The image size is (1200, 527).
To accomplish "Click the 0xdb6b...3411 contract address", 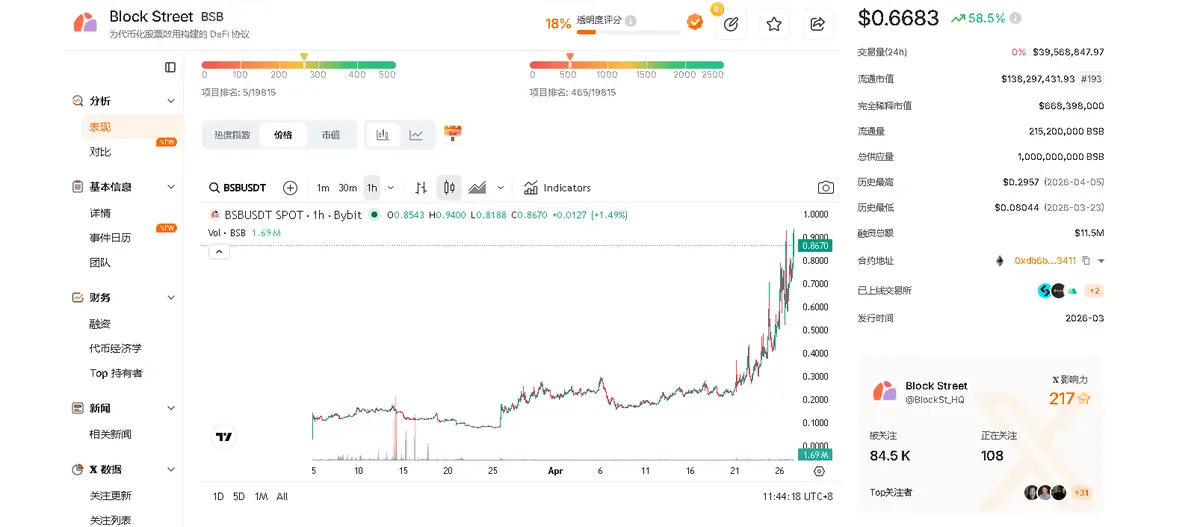I will [1045, 260].
